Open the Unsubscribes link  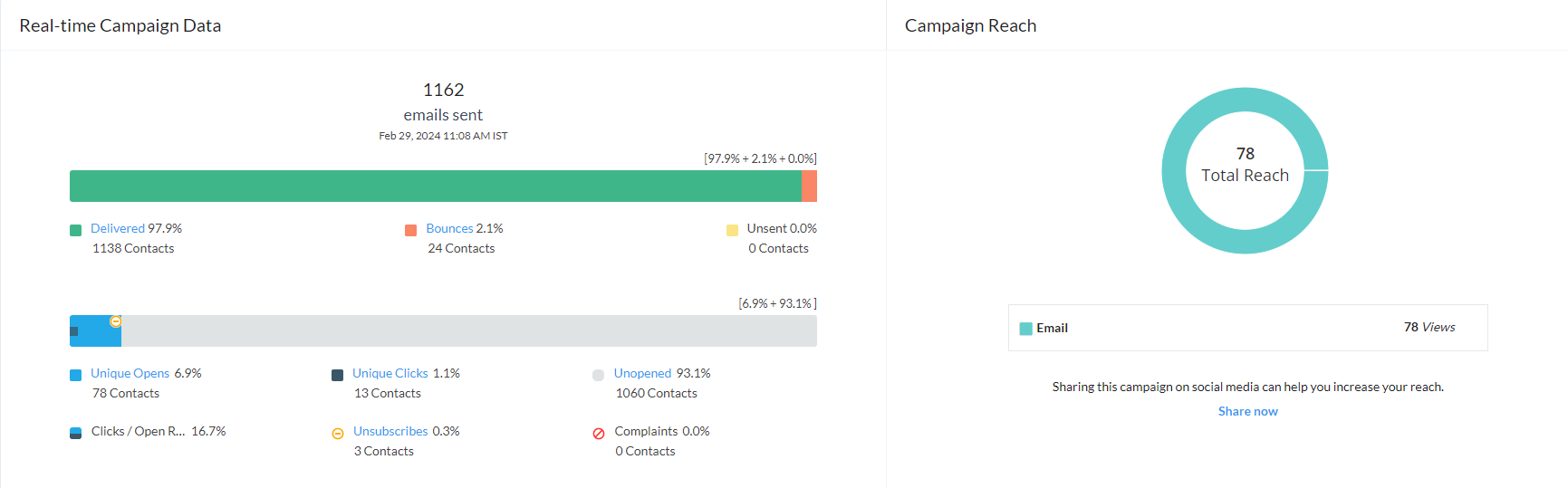tap(390, 431)
